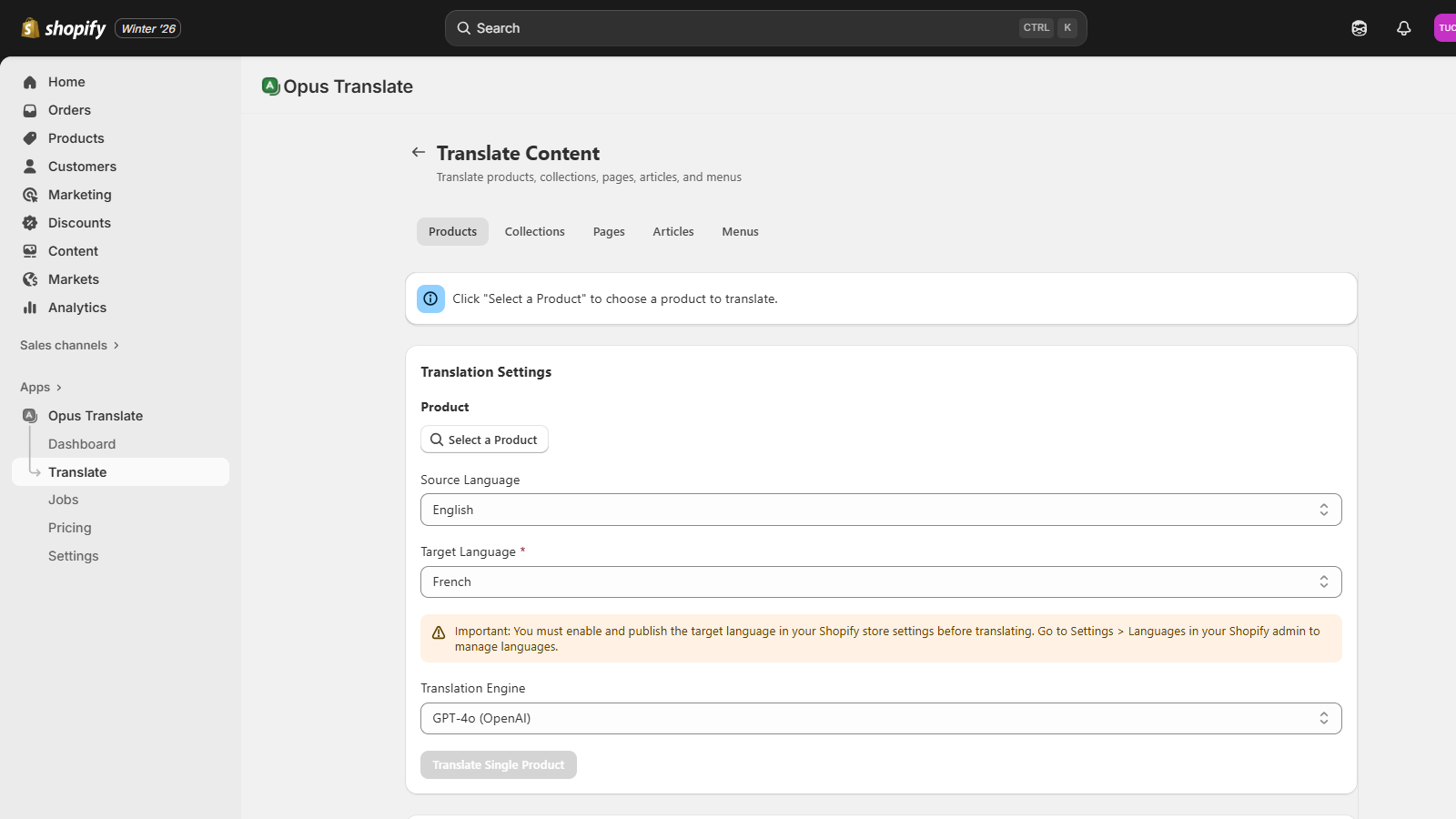Viewport: 1456px width, 819px height.
Task: Click the Discounts icon
Action: click(30, 223)
